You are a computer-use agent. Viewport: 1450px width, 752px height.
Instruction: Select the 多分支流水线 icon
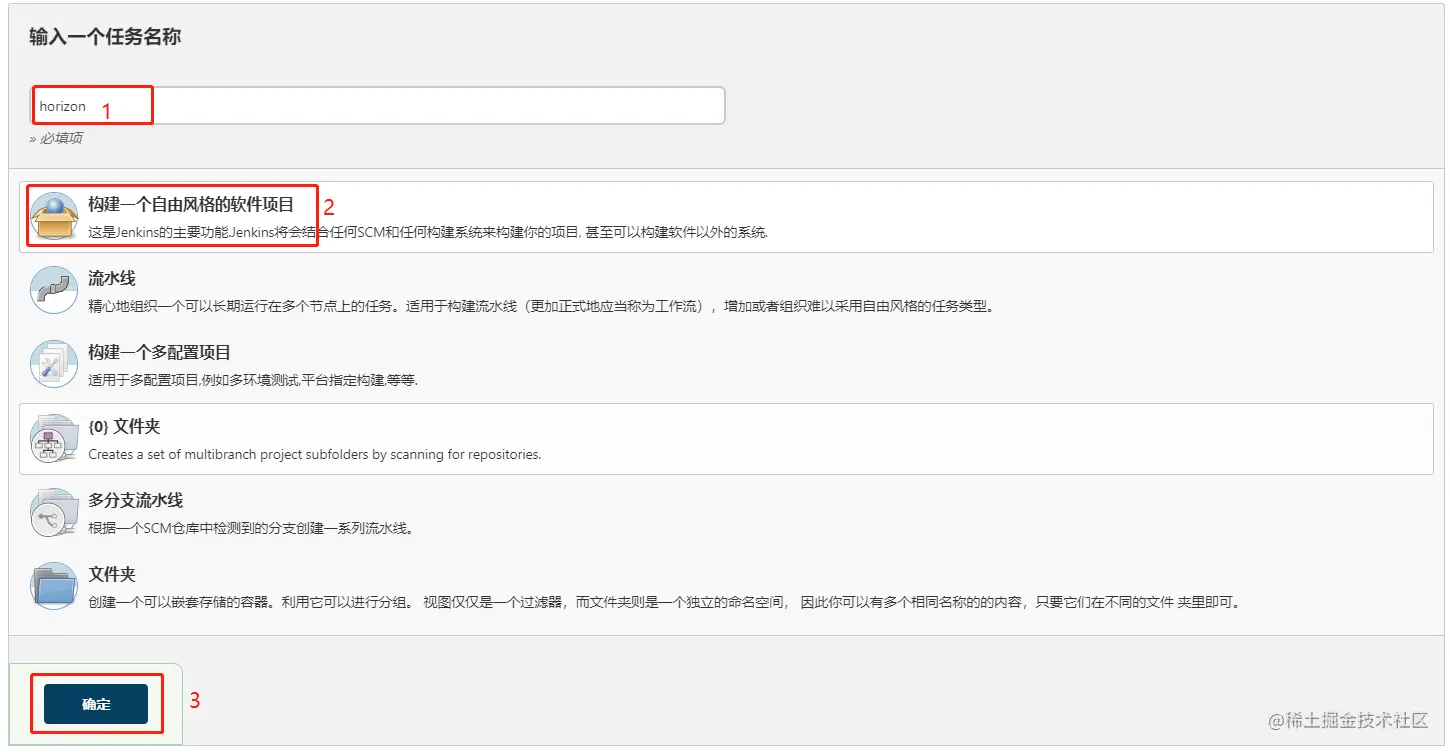(54, 512)
